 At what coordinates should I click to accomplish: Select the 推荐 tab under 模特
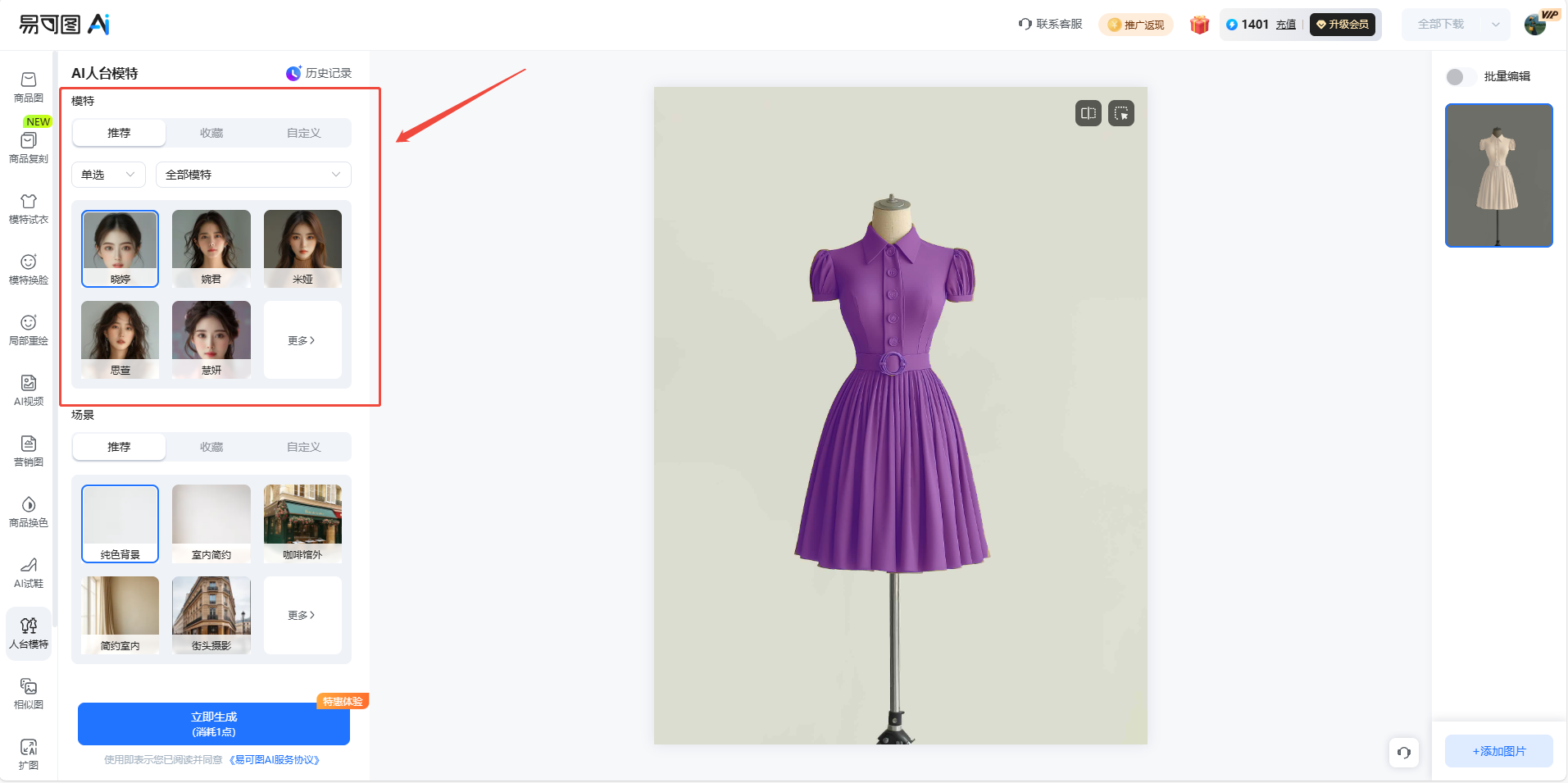(x=119, y=133)
